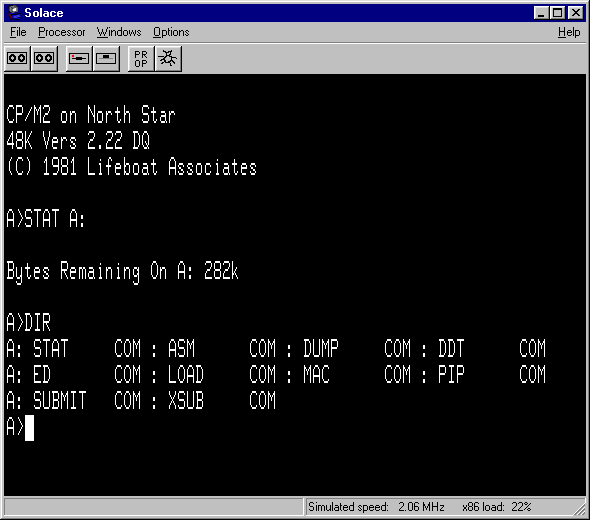590x520 pixels.
Task: Click 'Bytes Remaining On A: 282k' text
Action: [x=122, y=272]
